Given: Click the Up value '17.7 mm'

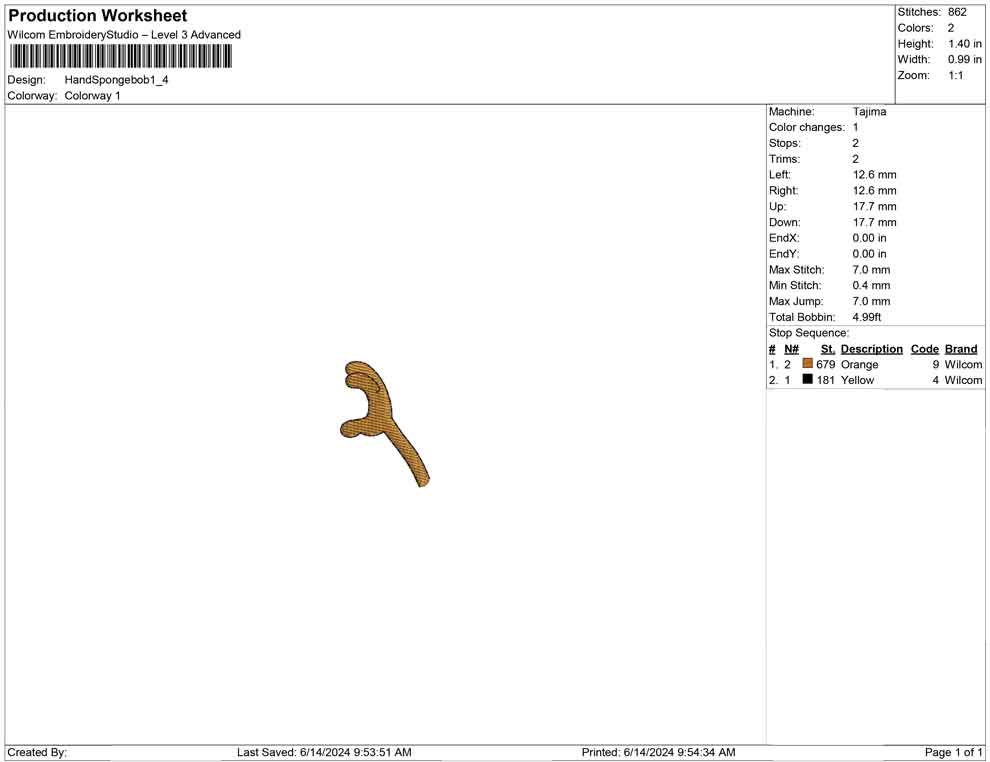Looking at the screenshot, I should [x=874, y=206].
